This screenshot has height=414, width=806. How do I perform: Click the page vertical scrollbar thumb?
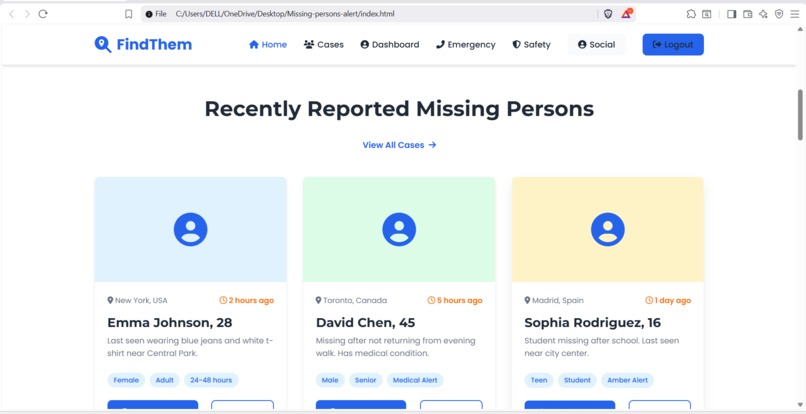click(800, 115)
